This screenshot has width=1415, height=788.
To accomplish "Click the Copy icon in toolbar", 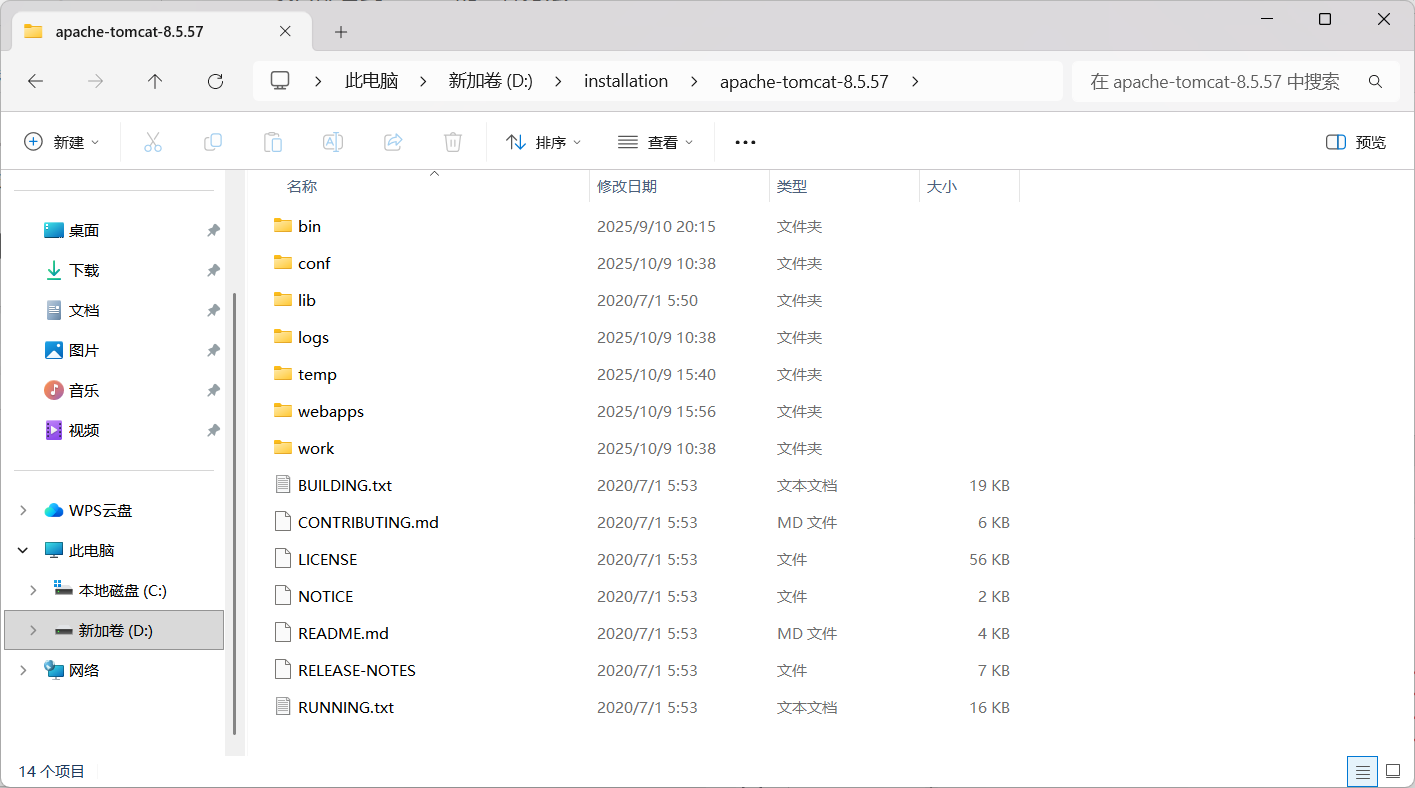I will 213,142.
